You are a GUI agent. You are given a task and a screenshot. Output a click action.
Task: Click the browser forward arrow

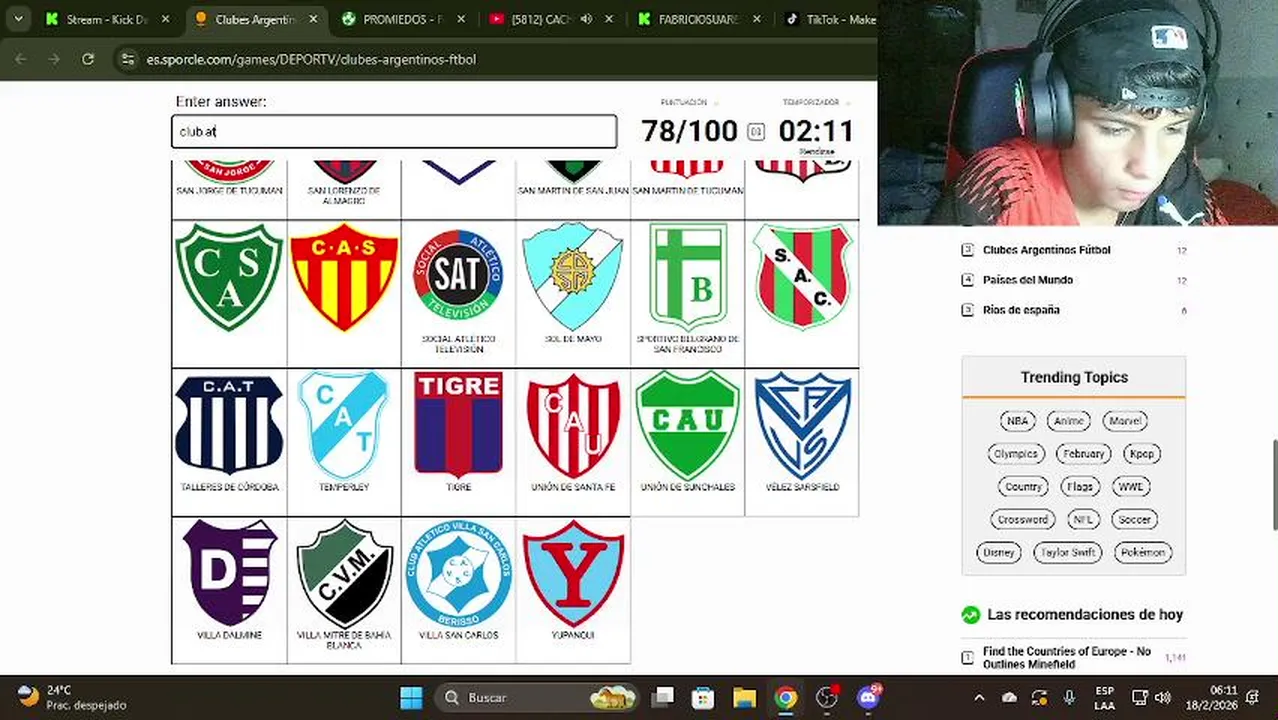click(x=54, y=59)
